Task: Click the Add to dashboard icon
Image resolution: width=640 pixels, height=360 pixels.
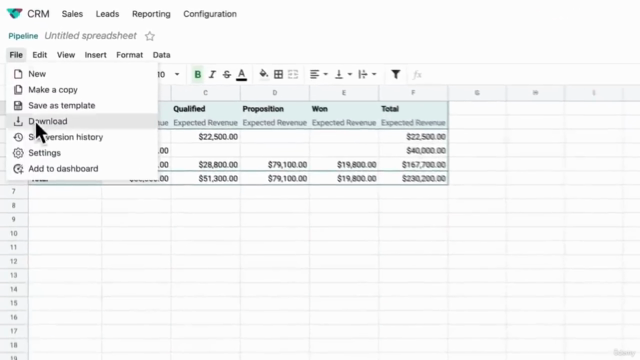Action: pyautogui.click(x=18, y=169)
